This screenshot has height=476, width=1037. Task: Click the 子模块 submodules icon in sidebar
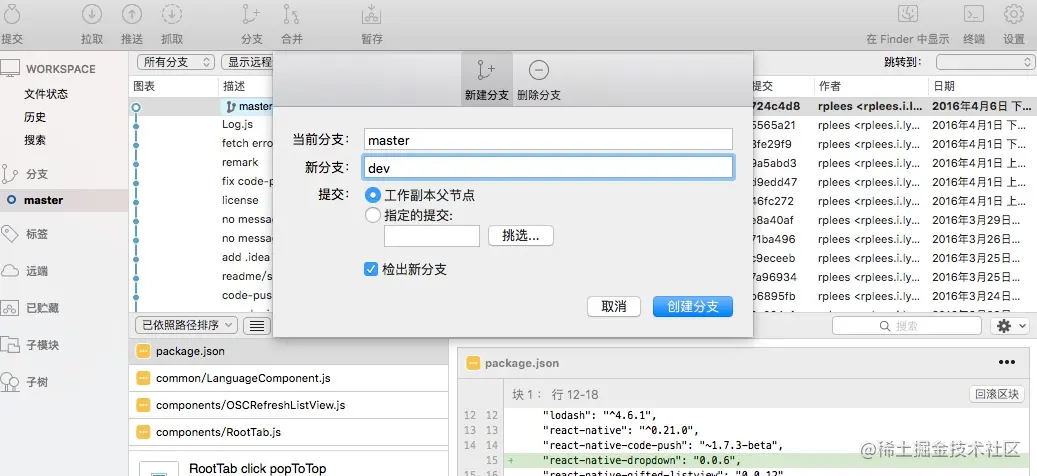coord(10,344)
